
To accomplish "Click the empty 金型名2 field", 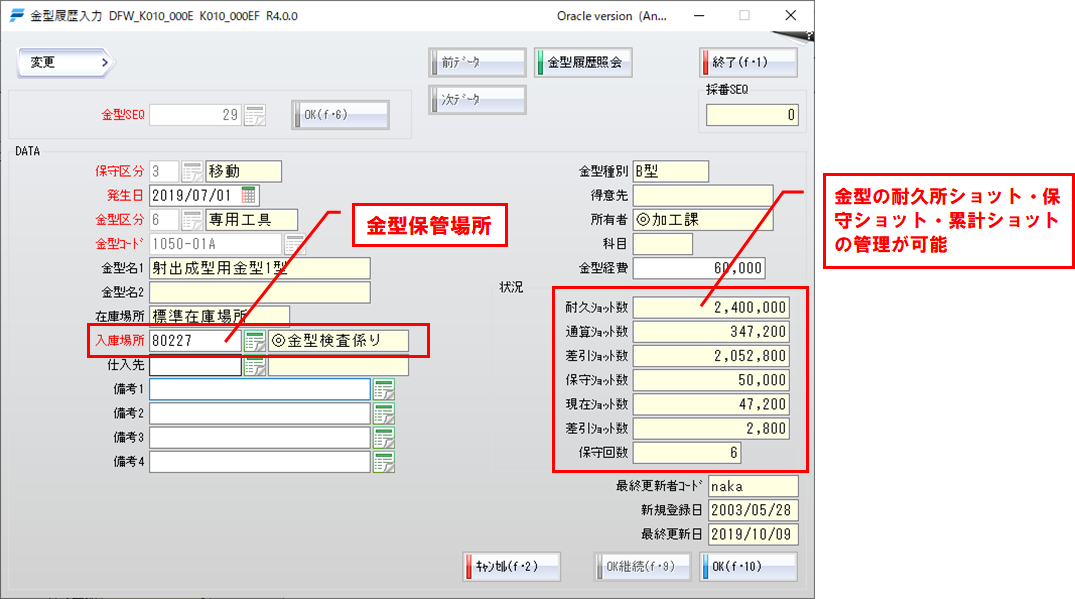I will pyautogui.click(x=260, y=293).
